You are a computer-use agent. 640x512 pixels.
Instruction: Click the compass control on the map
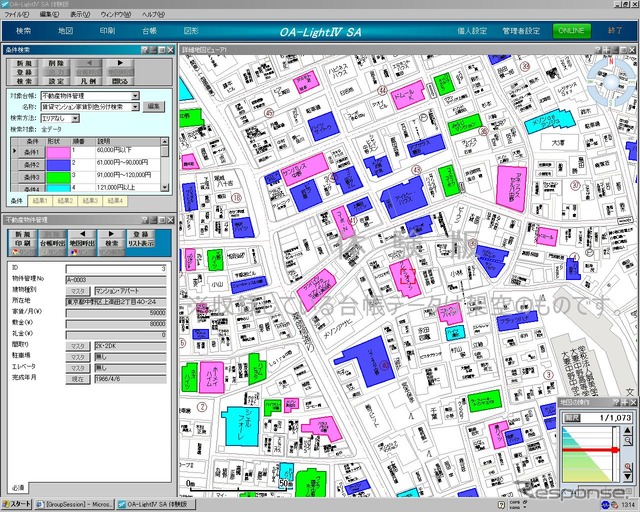pyautogui.click(x=611, y=82)
